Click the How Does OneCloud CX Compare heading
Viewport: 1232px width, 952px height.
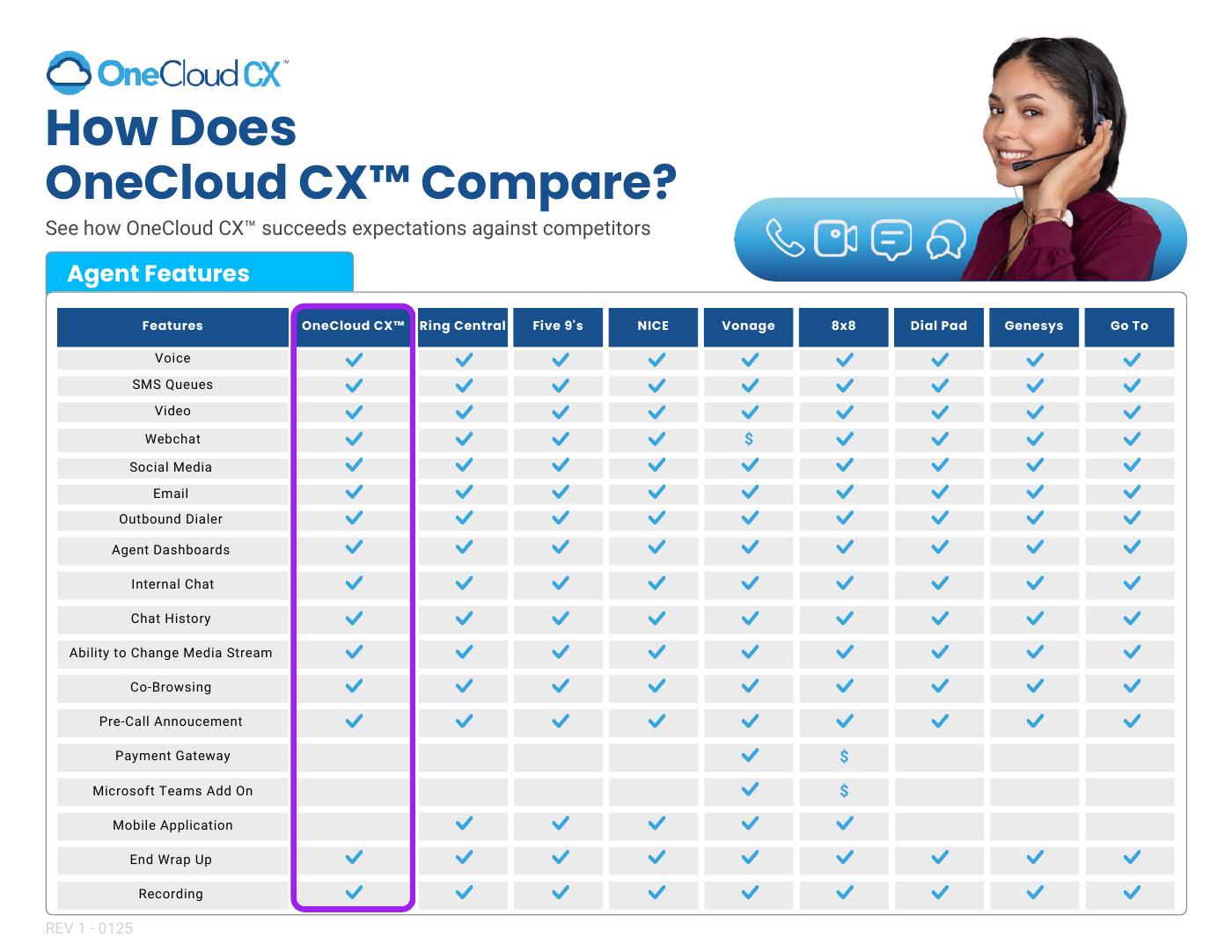361,154
